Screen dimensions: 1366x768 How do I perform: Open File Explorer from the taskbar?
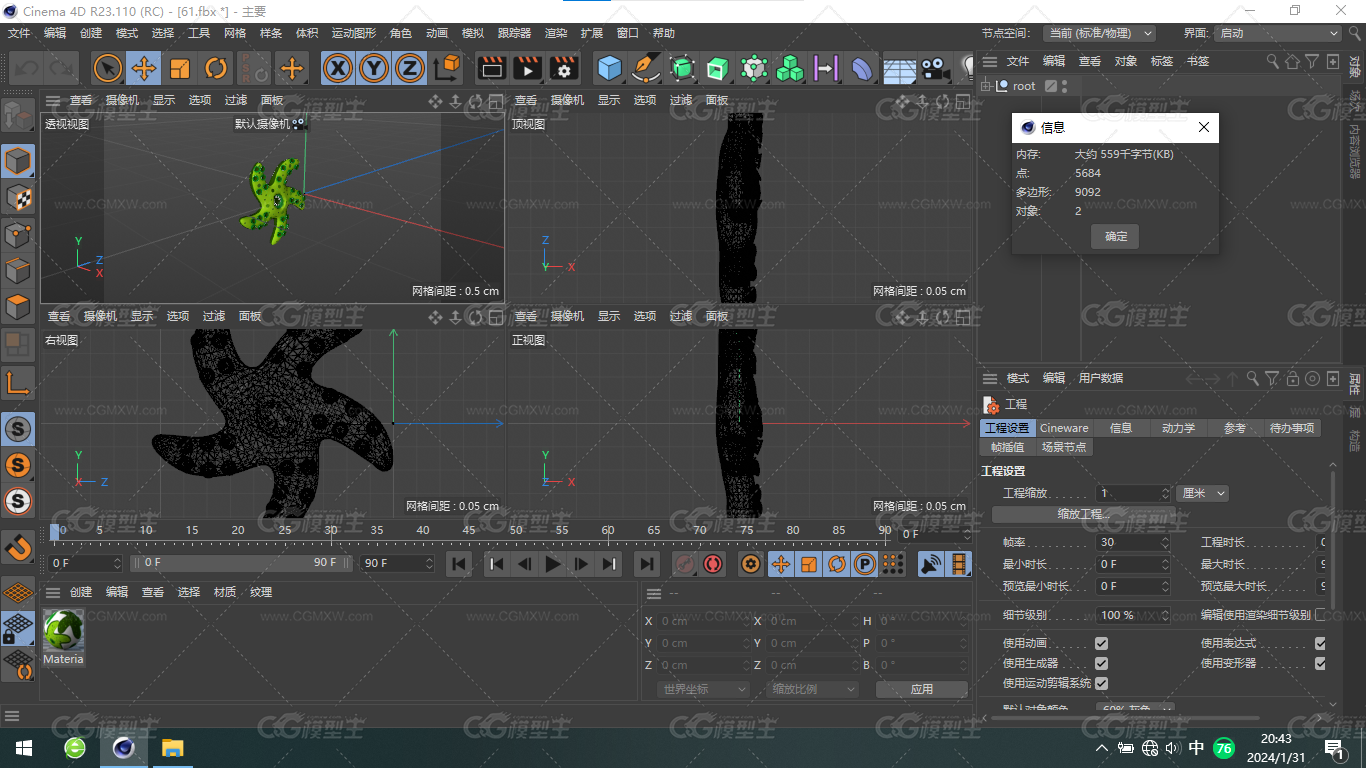173,748
